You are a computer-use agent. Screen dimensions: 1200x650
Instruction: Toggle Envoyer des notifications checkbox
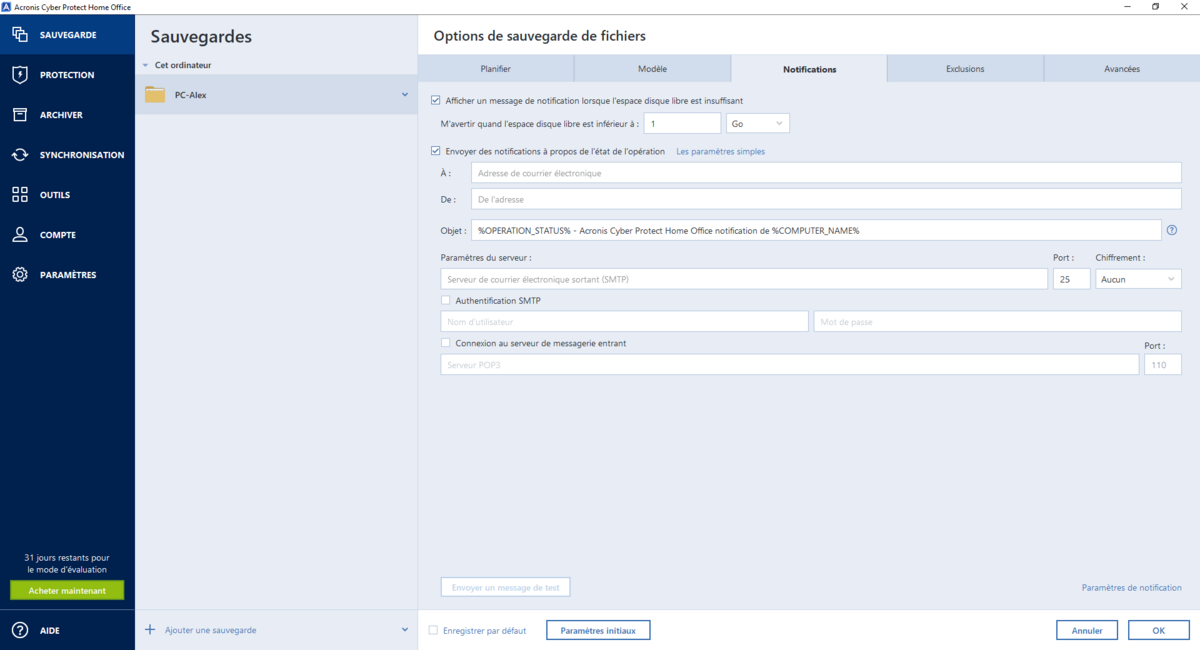(435, 151)
